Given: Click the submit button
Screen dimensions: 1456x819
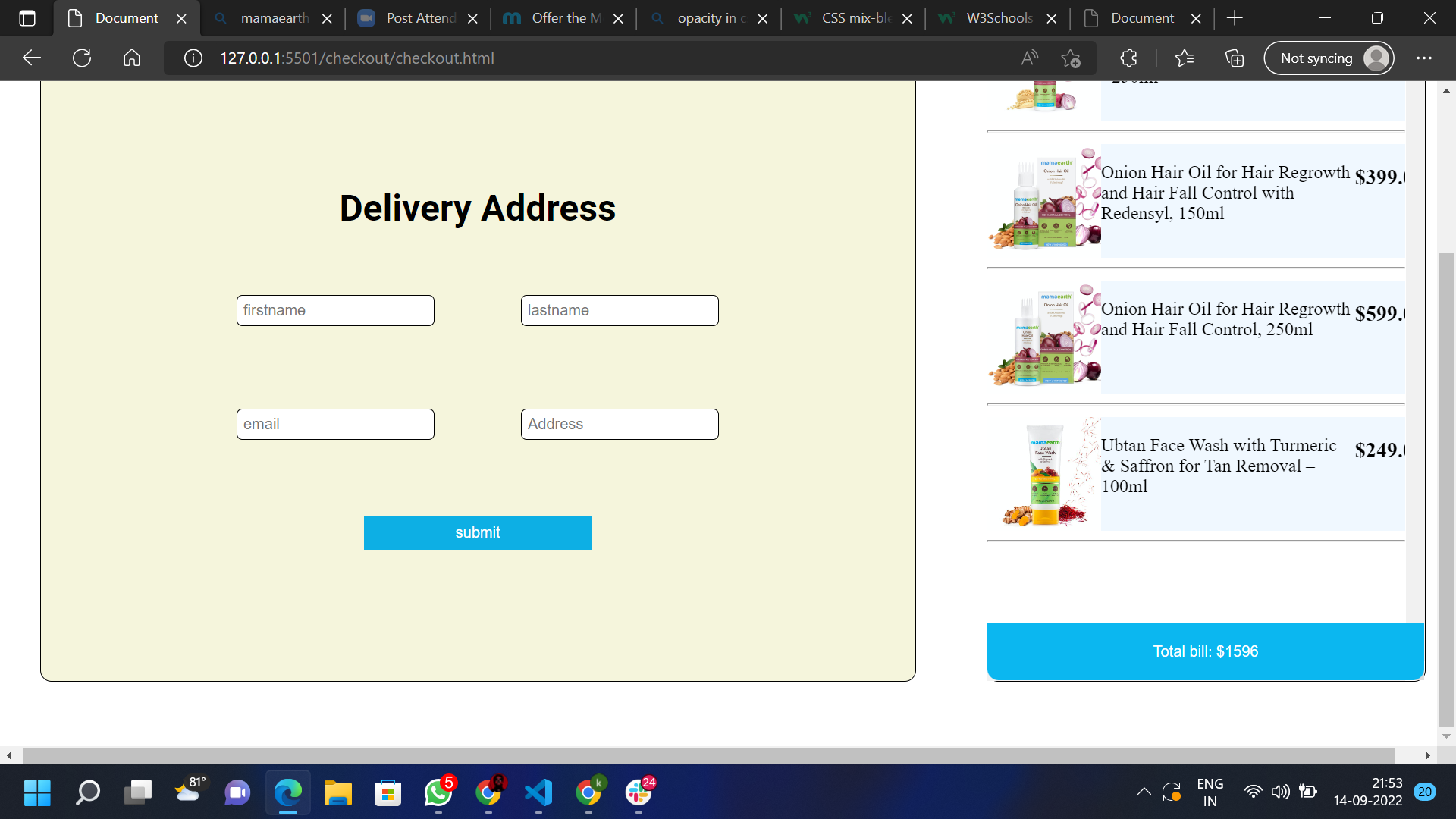Looking at the screenshot, I should (477, 532).
